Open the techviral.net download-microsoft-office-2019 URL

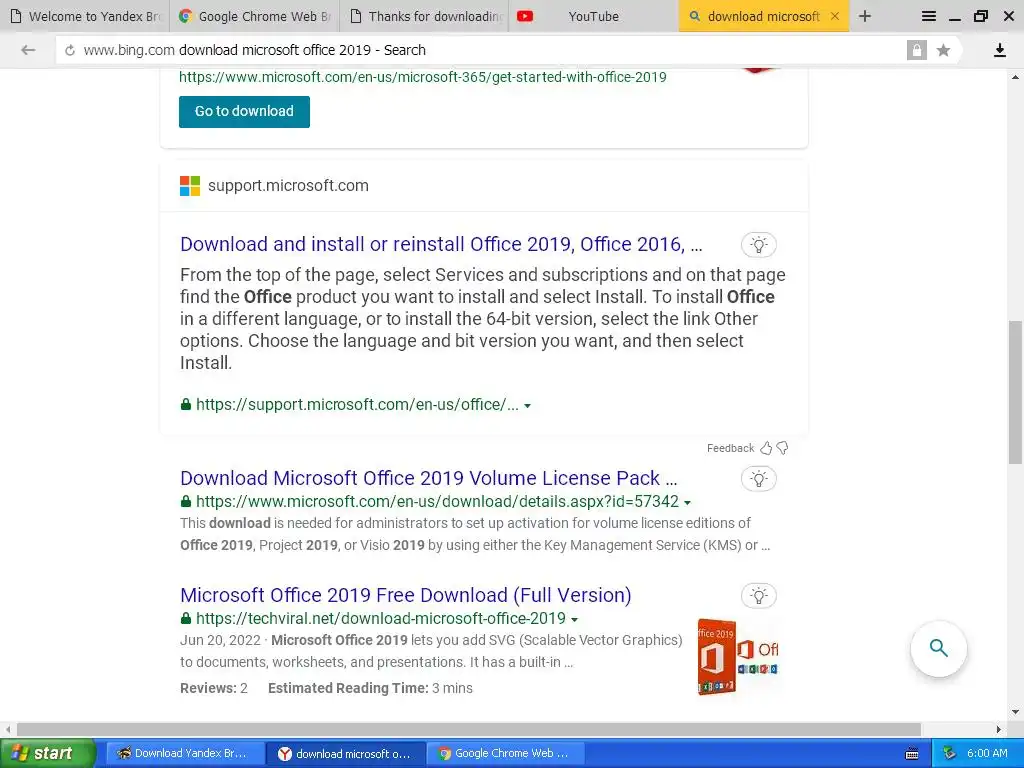point(381,618)
